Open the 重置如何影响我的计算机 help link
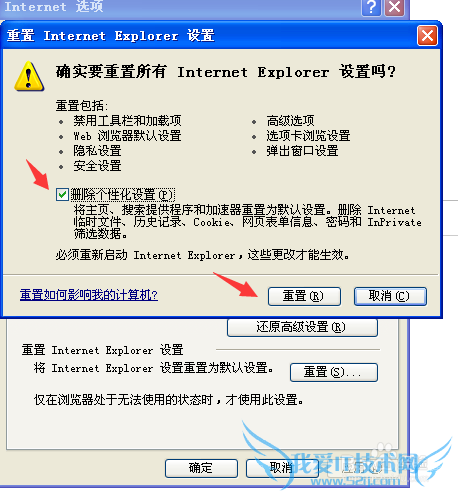Image resolution: width=458 pixels, height=496 pixels. [89, 295]
